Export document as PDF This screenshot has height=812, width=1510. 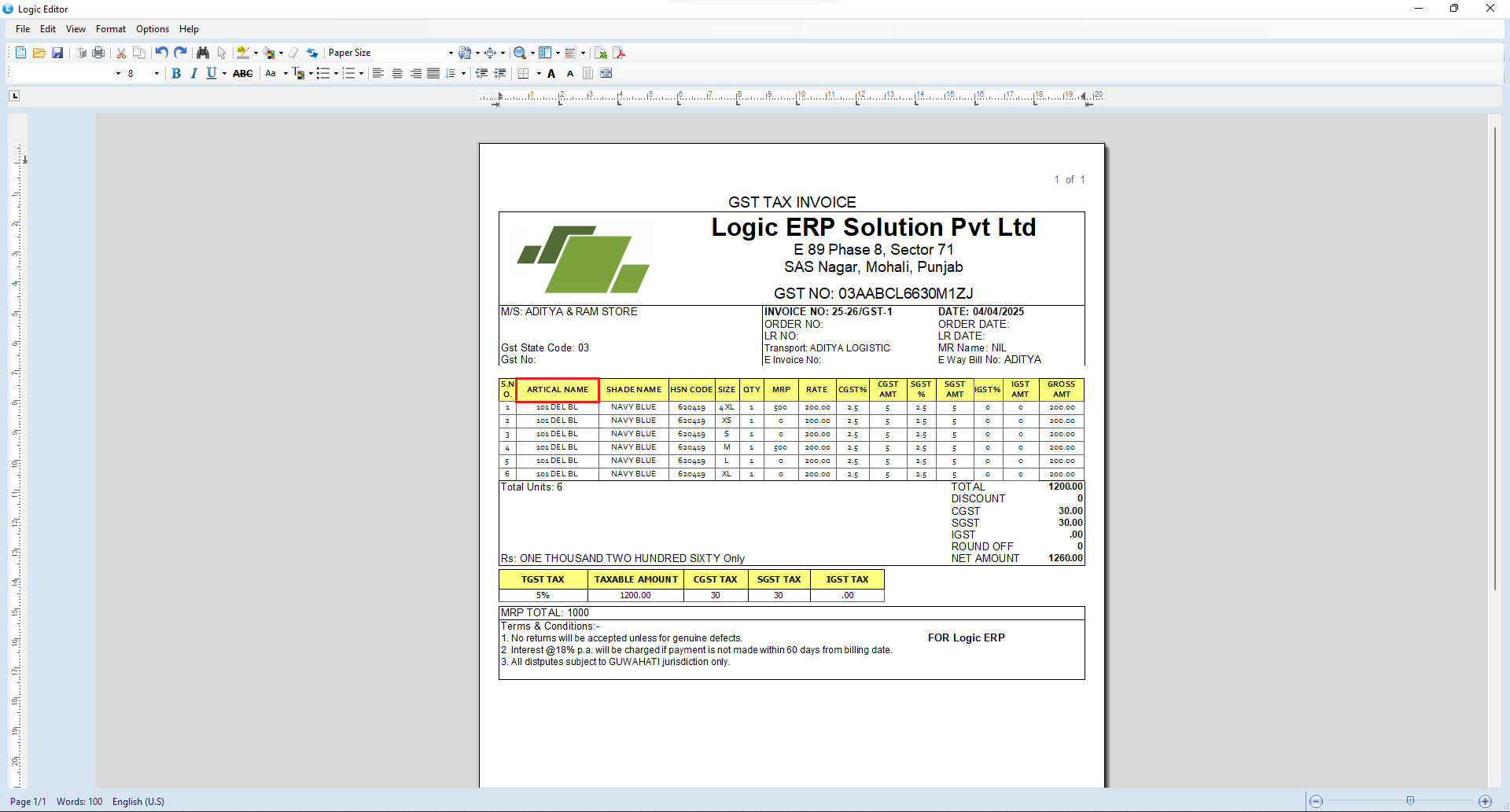pyautogui.click(x=620, y=53)
